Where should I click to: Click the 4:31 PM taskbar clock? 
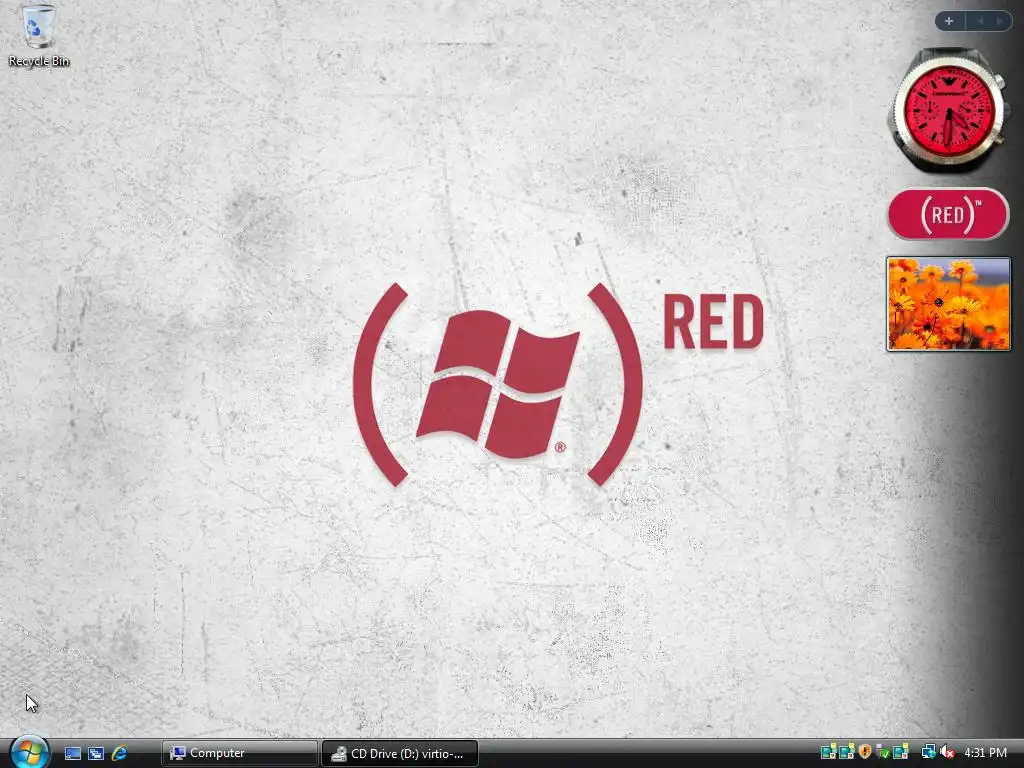pos(985,752)
